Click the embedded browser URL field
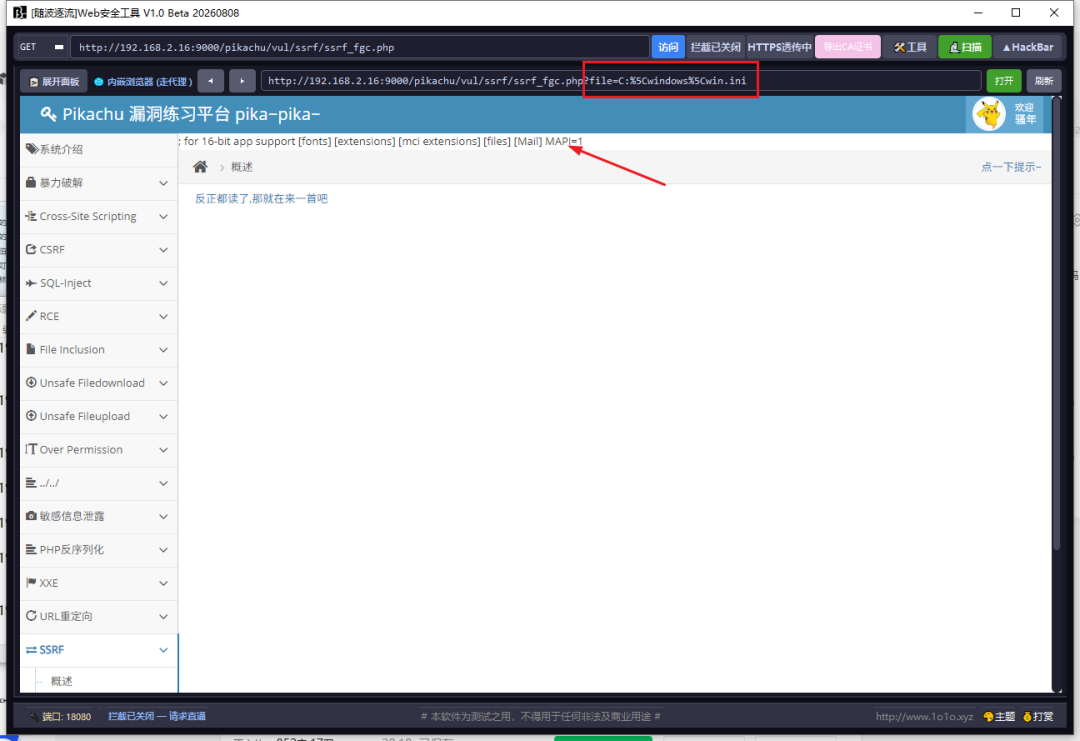The width and height of the screenshot is (1080, 741). [621, 81]
